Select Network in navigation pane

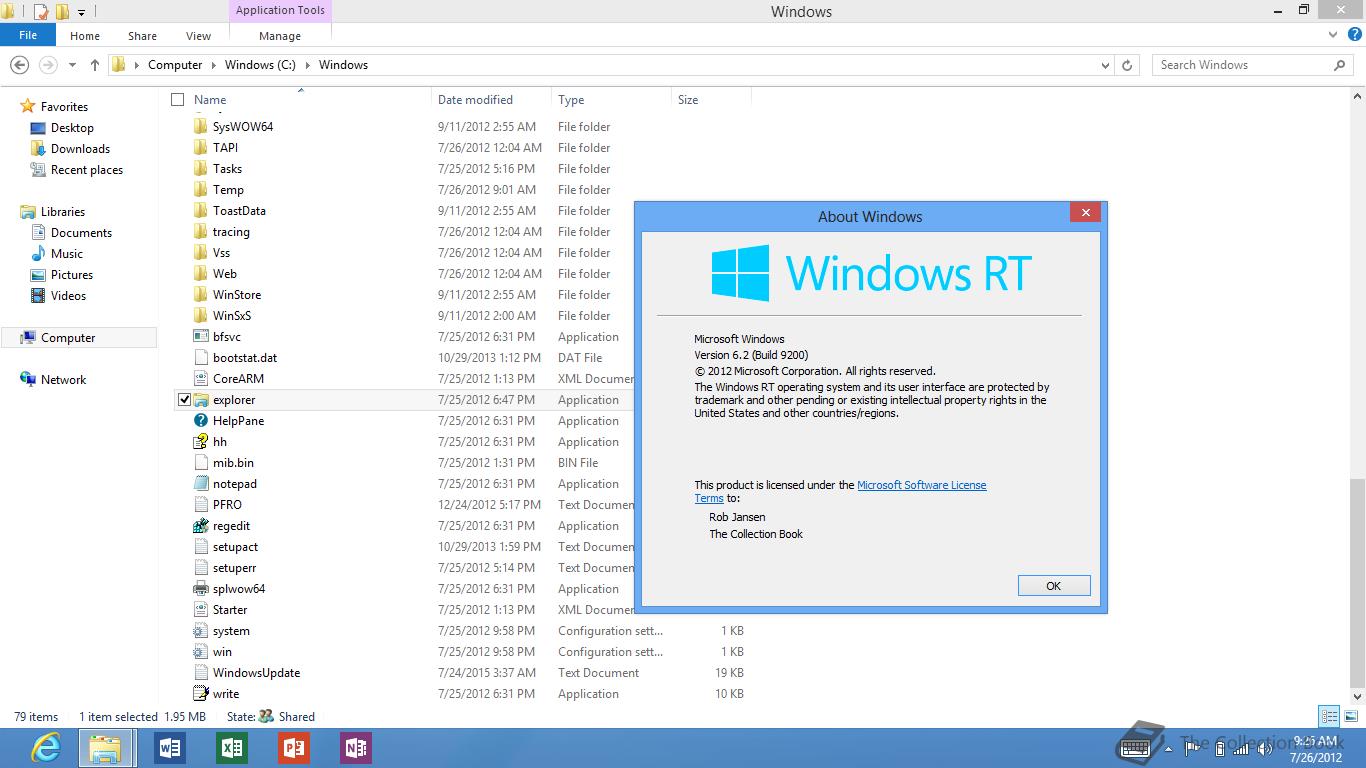pos(63,380)
